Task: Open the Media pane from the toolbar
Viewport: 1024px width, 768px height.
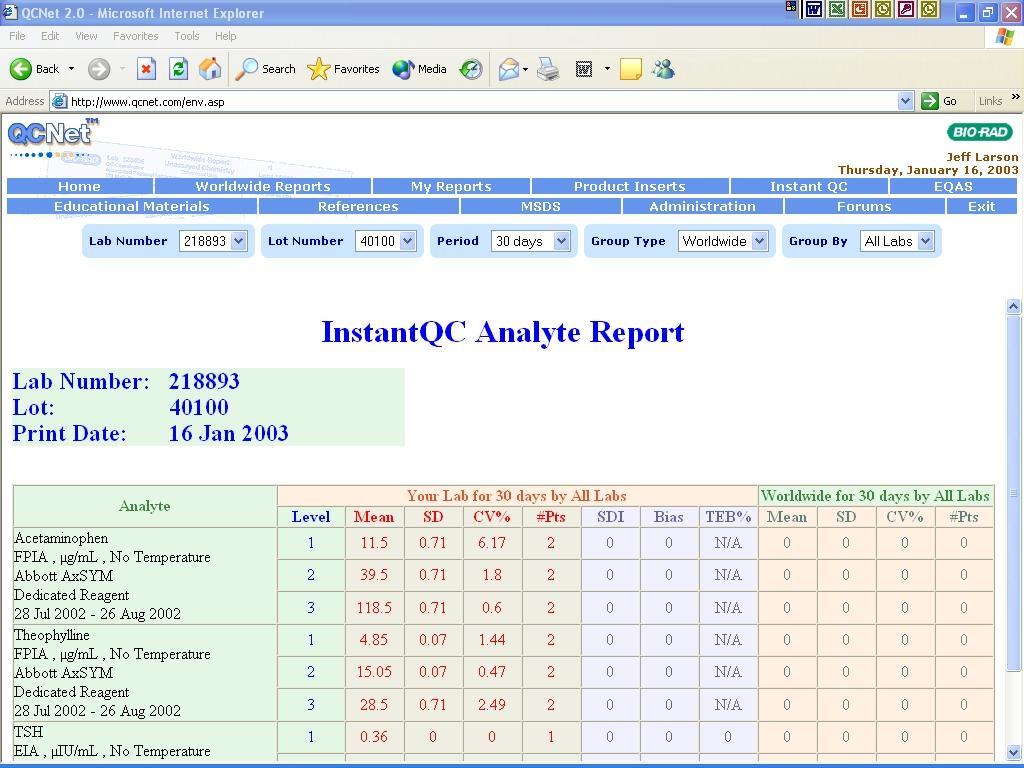Action: pyautogui.click(x=419, y=69)
